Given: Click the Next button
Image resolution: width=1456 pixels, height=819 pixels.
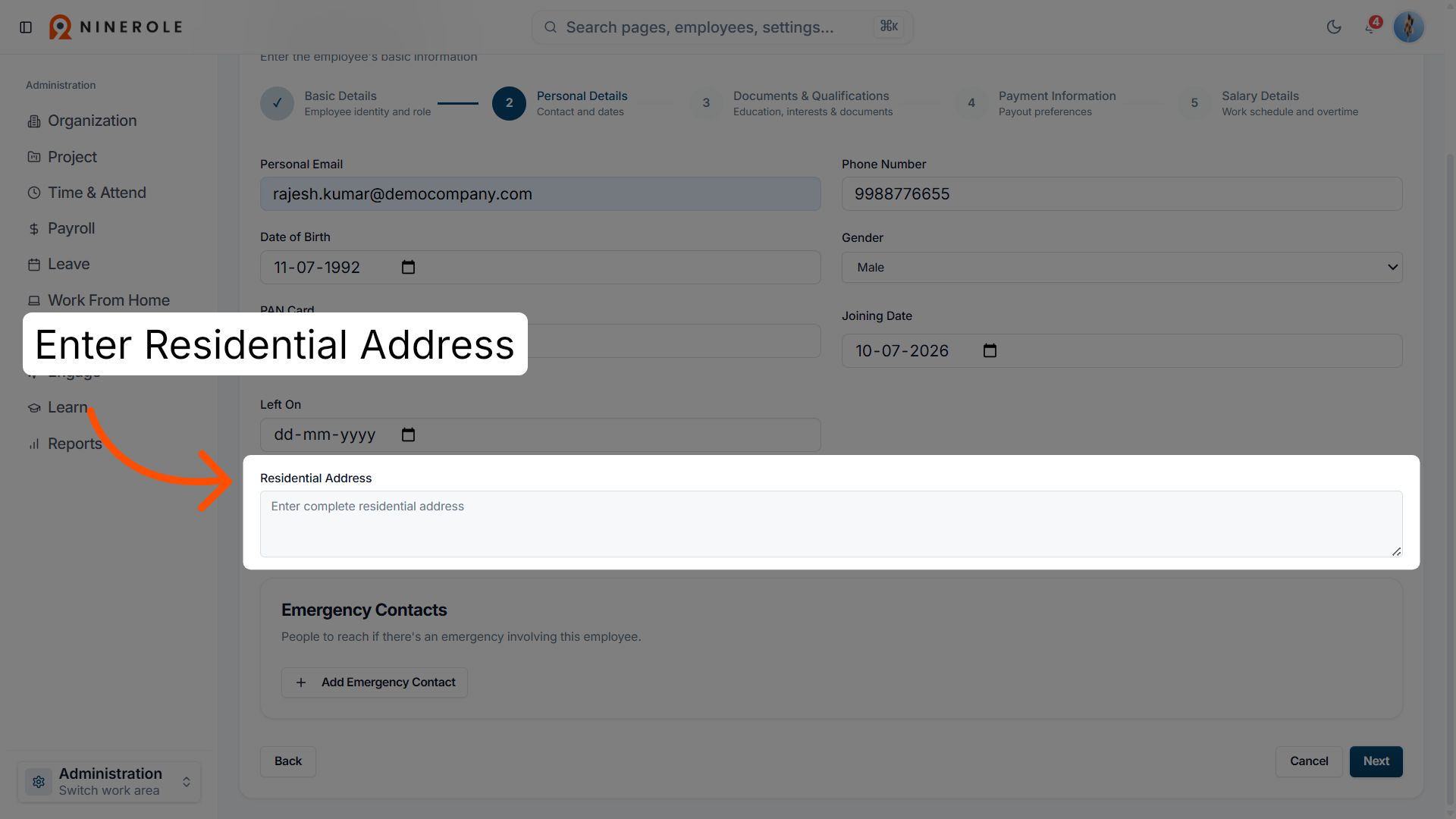Looking at the screenshot, I should click(1376, 761).
